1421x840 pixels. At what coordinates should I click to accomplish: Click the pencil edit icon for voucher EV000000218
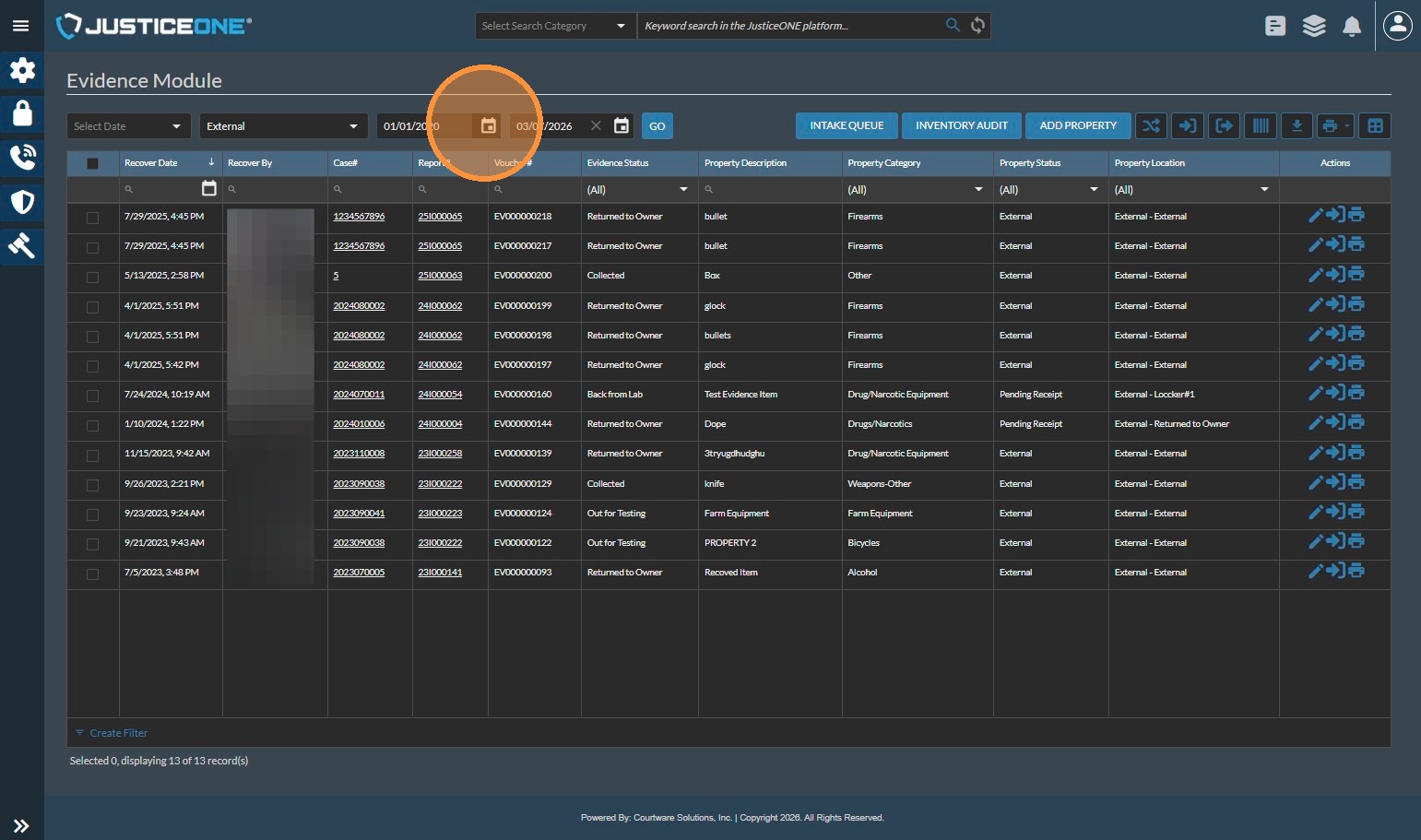pos(1316,216)
